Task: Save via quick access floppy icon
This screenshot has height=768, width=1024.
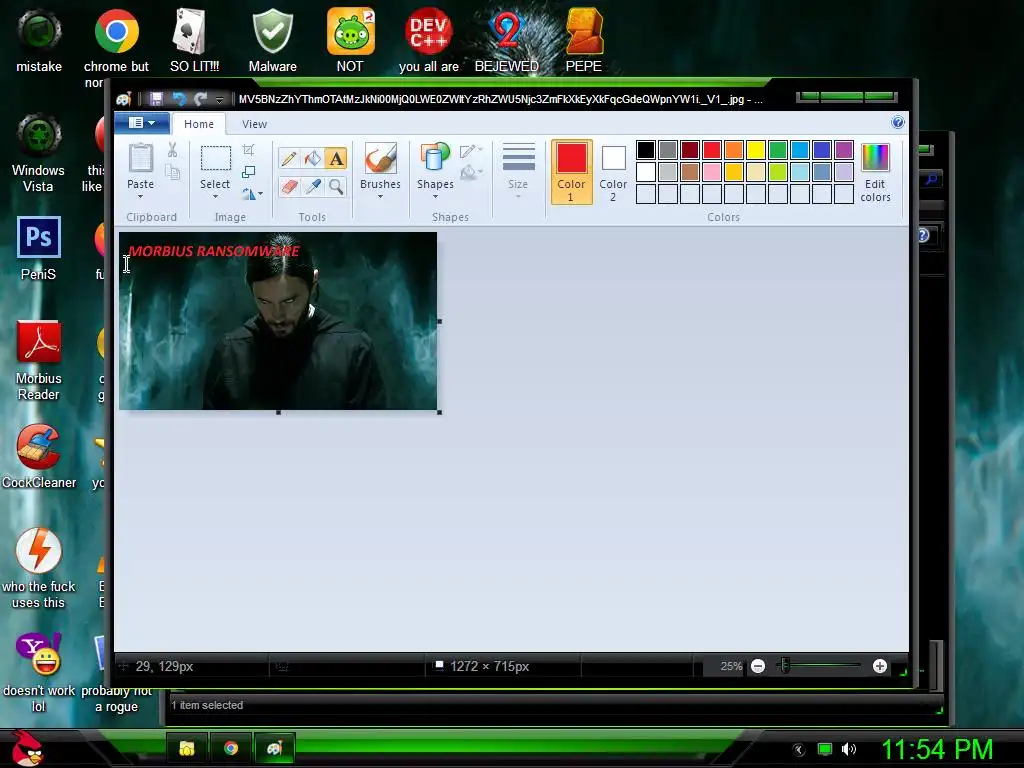Action: click(156, 99)
